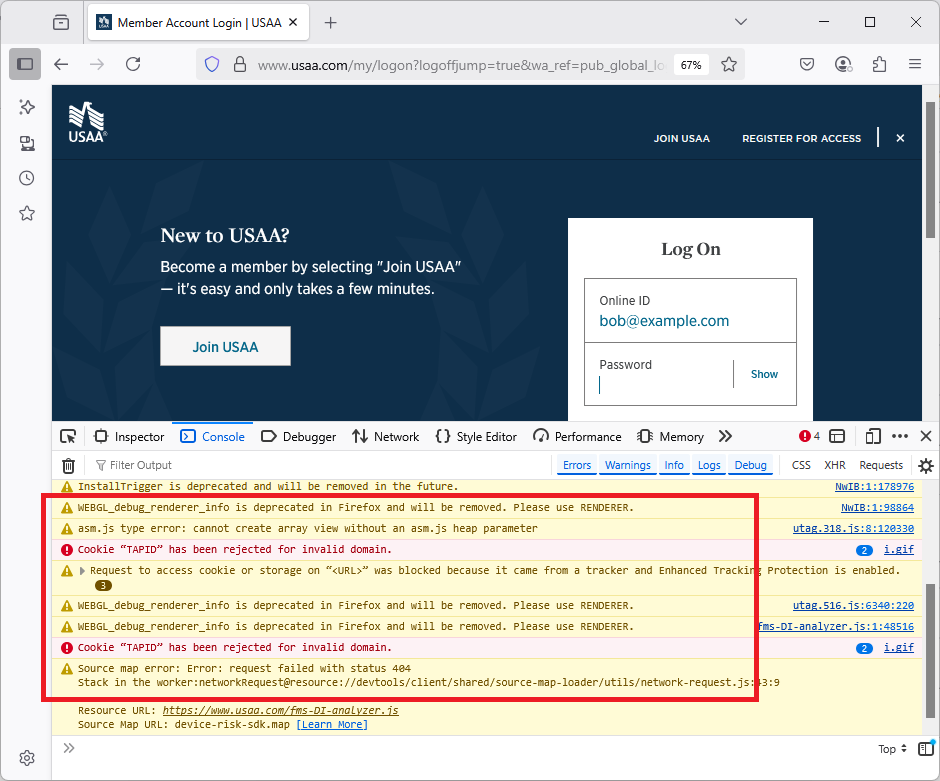Click the red error count badge

click(x=809, y=436)
